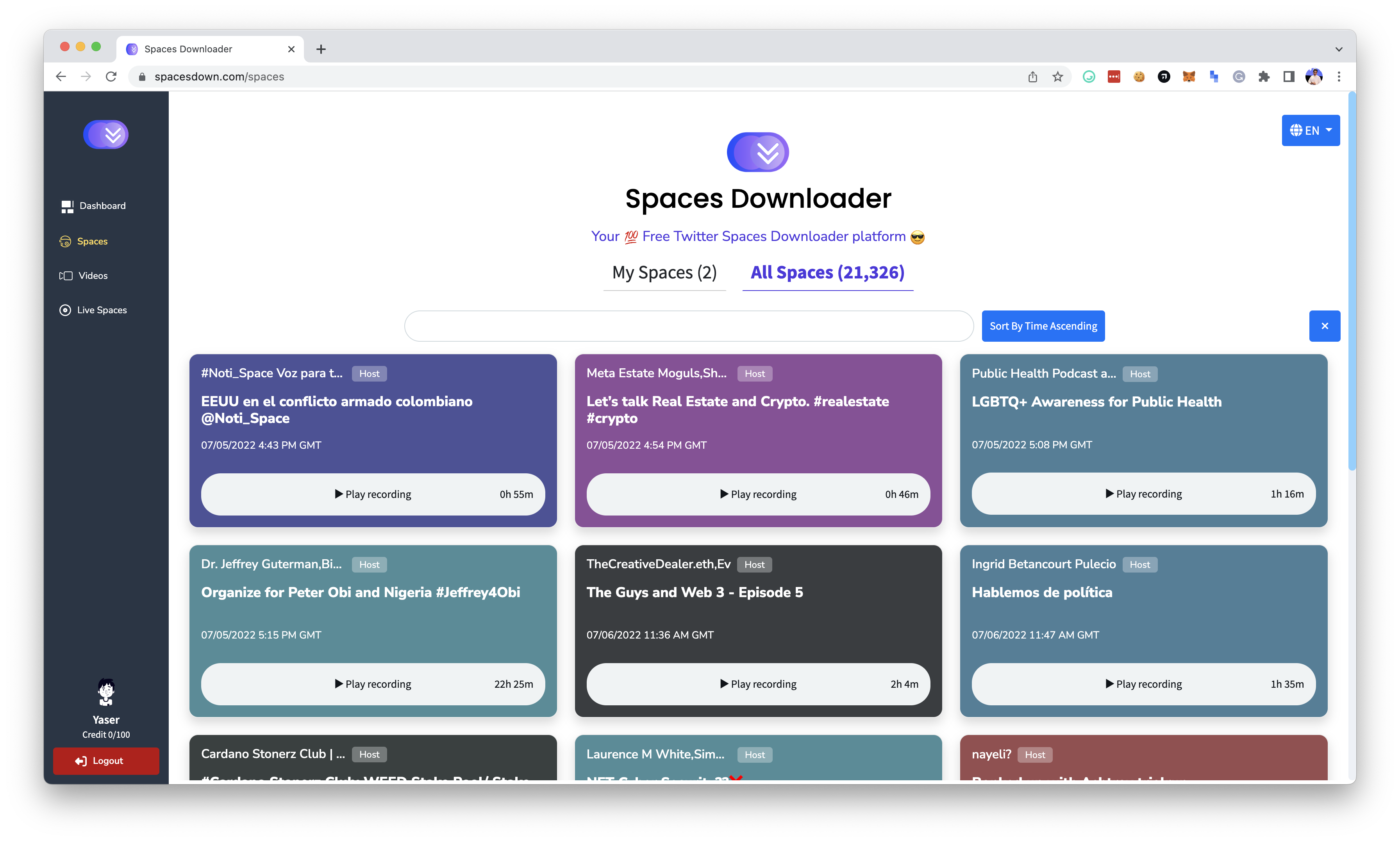Play recording of LGBTQ+ Awareness space
The height and width of the screenshot is (842, 1400).
[1143, 494]
